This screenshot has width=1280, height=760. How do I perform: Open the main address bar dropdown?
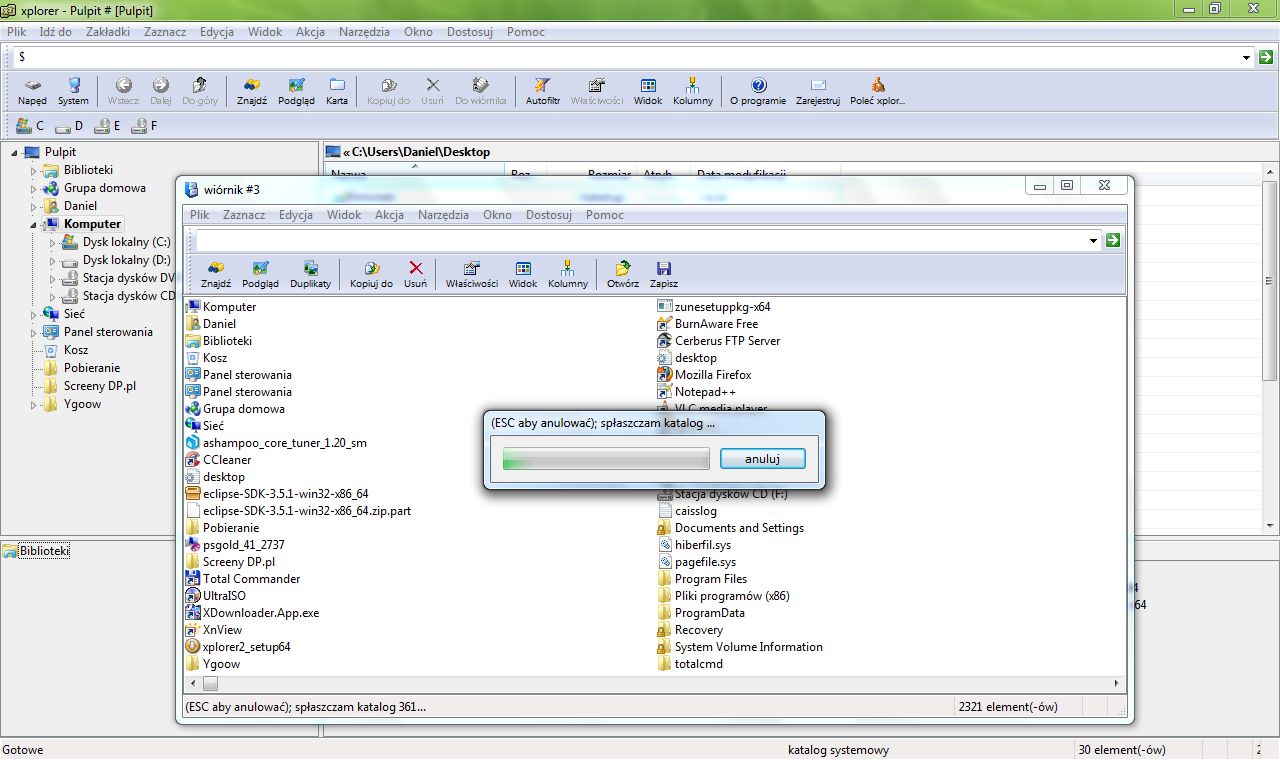(1246, 58)
